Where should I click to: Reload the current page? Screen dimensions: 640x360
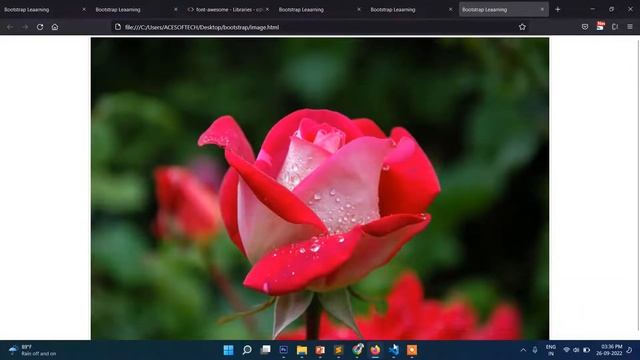[40, 27]
